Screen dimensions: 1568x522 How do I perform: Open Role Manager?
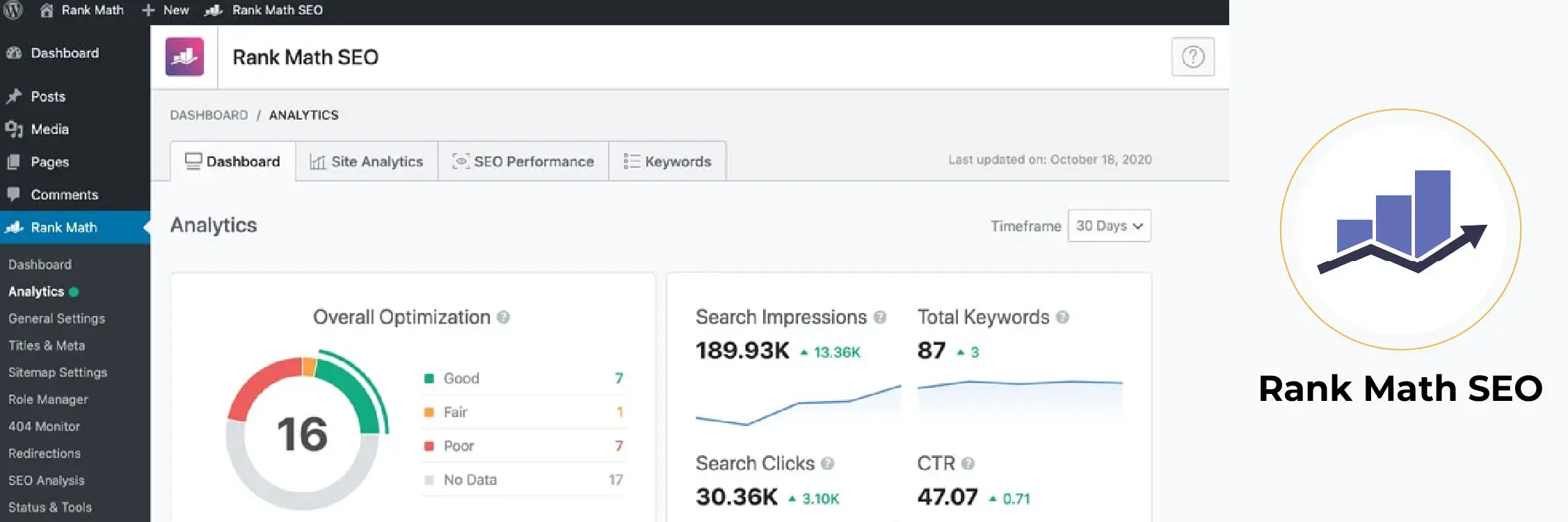pos(48,400)
